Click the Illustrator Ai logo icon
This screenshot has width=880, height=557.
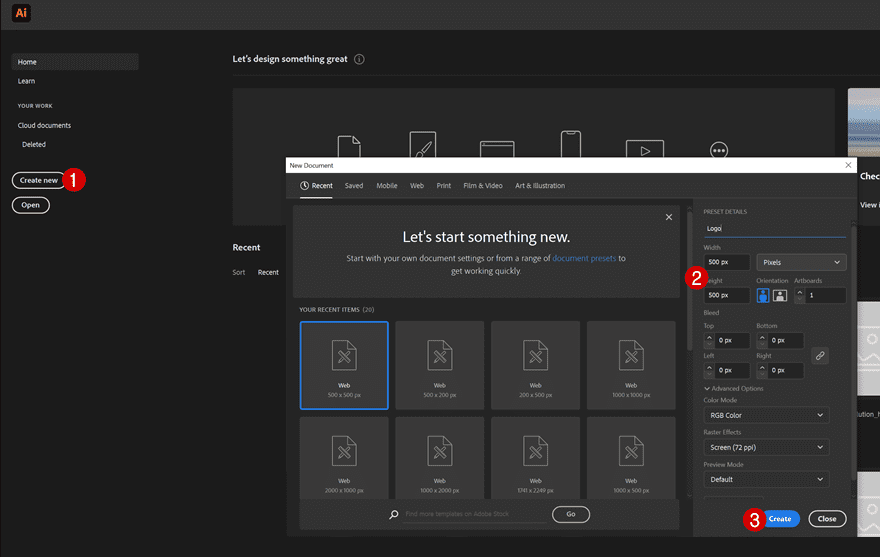point(22,13)
